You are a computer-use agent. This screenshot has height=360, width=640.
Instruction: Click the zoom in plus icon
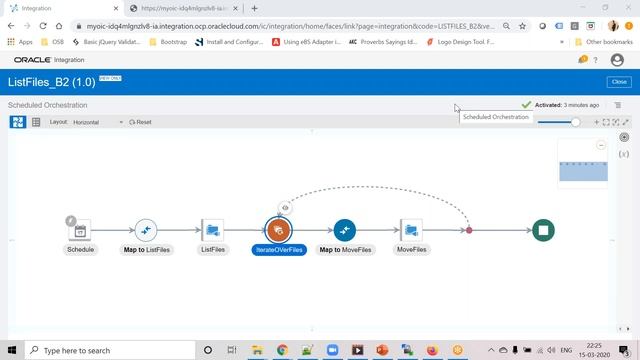point(596,122)
